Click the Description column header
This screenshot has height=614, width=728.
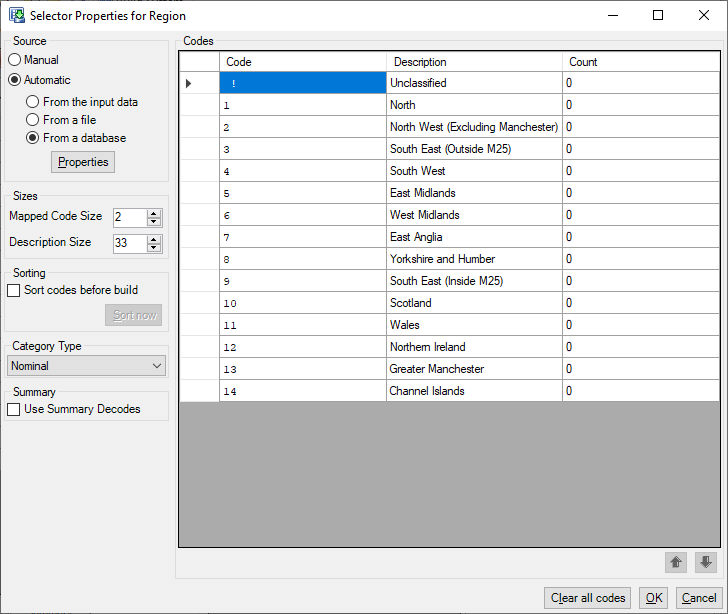(x=474, y=62)
